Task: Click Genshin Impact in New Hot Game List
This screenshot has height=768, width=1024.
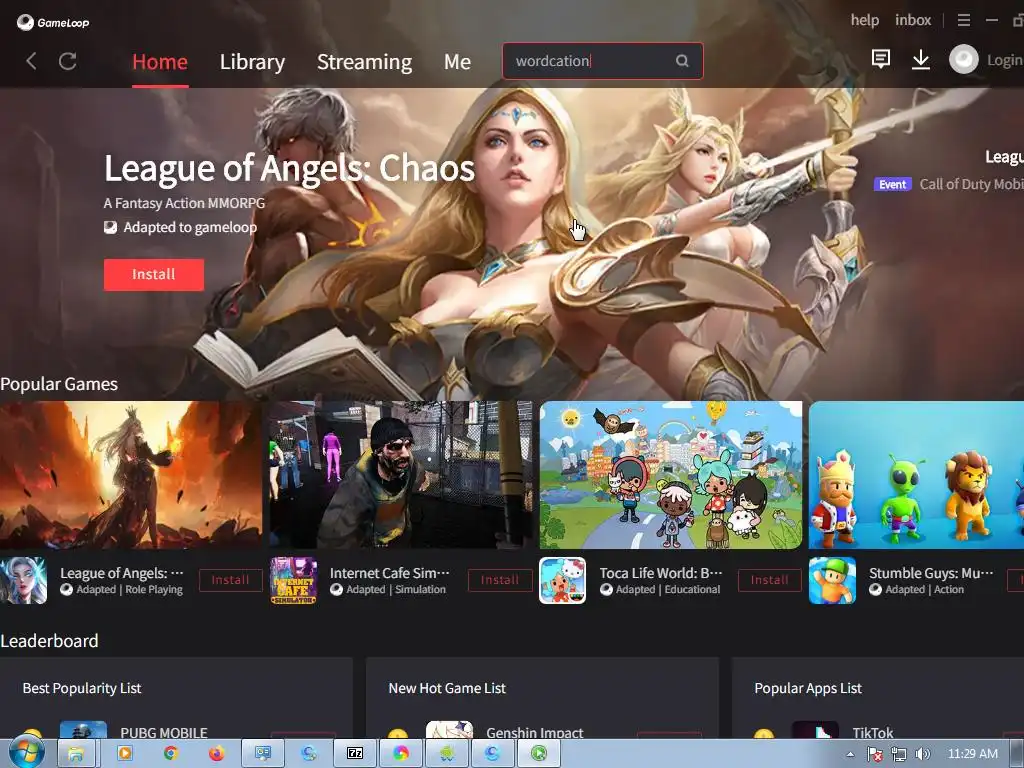Action: click(535, 732)
